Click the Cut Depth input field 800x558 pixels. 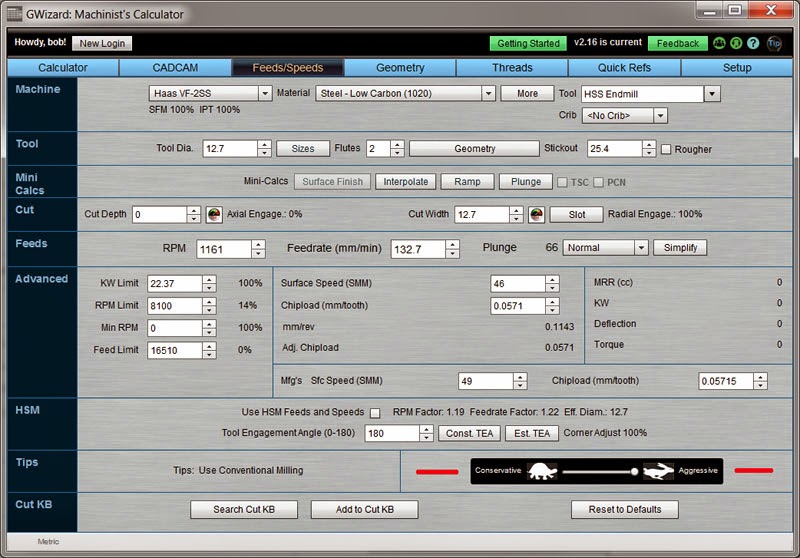(160, 215)
